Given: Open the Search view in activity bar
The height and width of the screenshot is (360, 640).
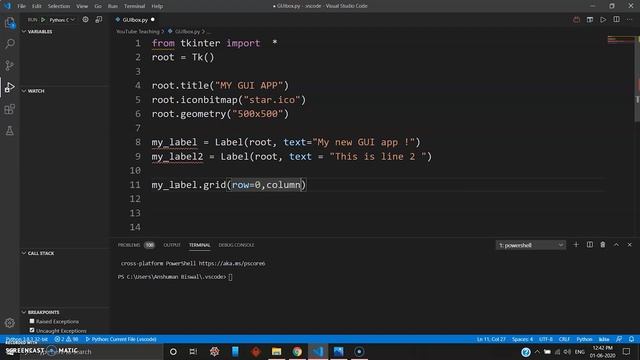Looking at the screenshot, I should (x=10, y=44).
